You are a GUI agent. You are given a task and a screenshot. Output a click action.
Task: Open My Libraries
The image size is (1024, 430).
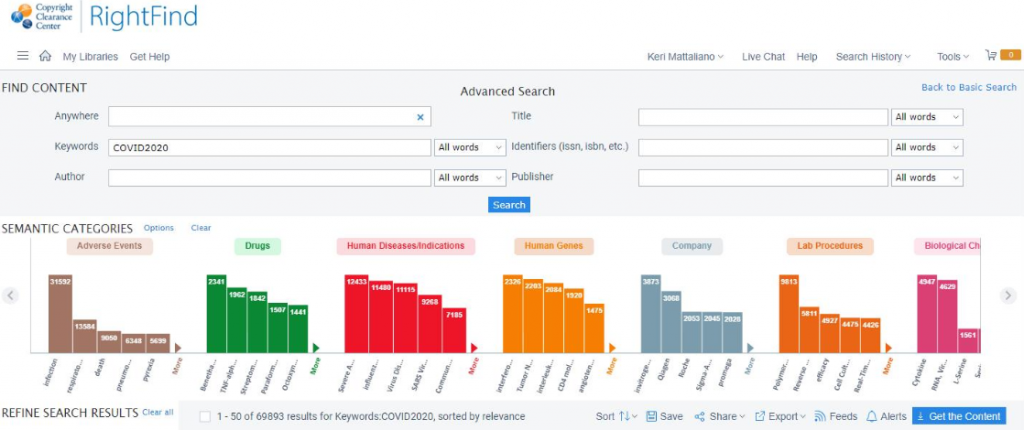point(90,56)
